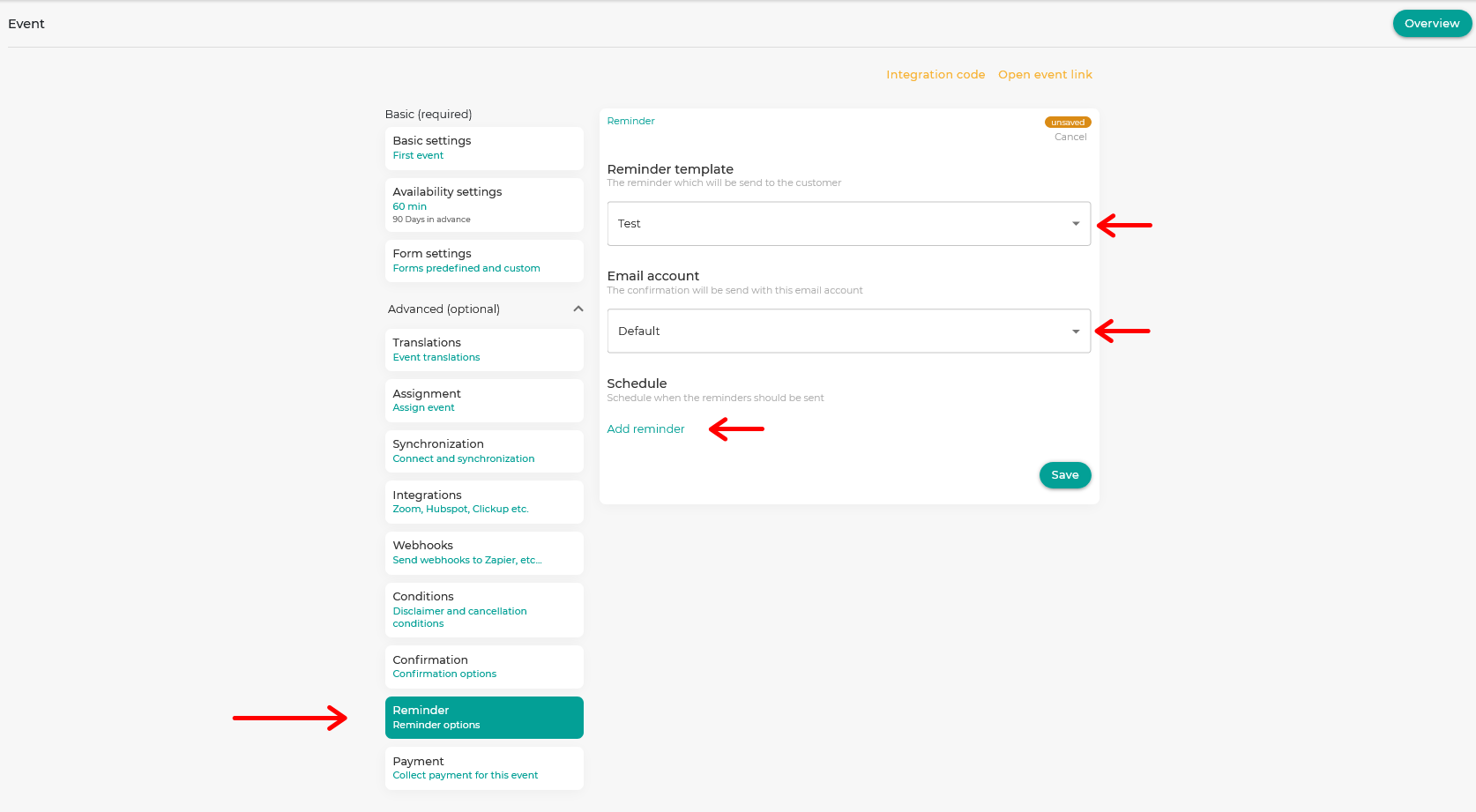Open the Payment section
This screenshot has width=1476, height=812.
484,768
